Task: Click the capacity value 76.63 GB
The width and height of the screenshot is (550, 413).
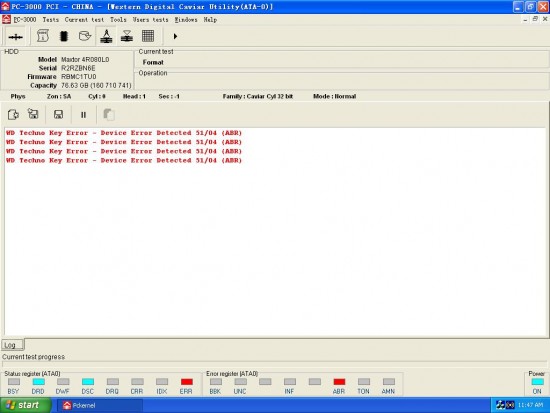Action: tap(96, 85)
